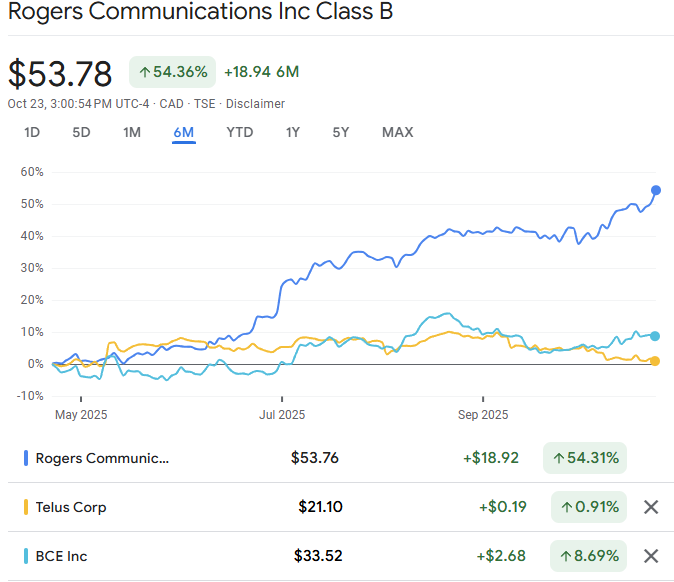
Task: Click the Rogers blue endpoint dot on chart
Action: 656,190
